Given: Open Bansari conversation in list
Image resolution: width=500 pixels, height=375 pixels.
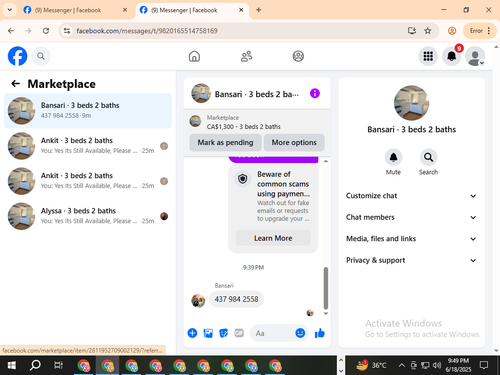Looking at the screenshot, I should [x=88, y=111].
